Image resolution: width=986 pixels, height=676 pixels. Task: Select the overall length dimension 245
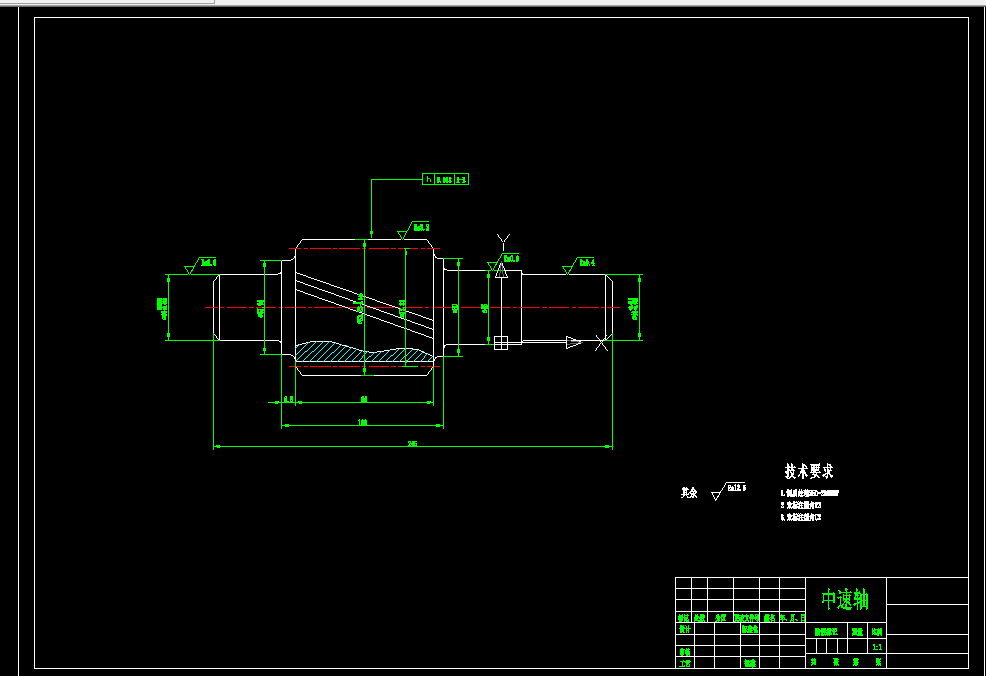pos(413,444)
